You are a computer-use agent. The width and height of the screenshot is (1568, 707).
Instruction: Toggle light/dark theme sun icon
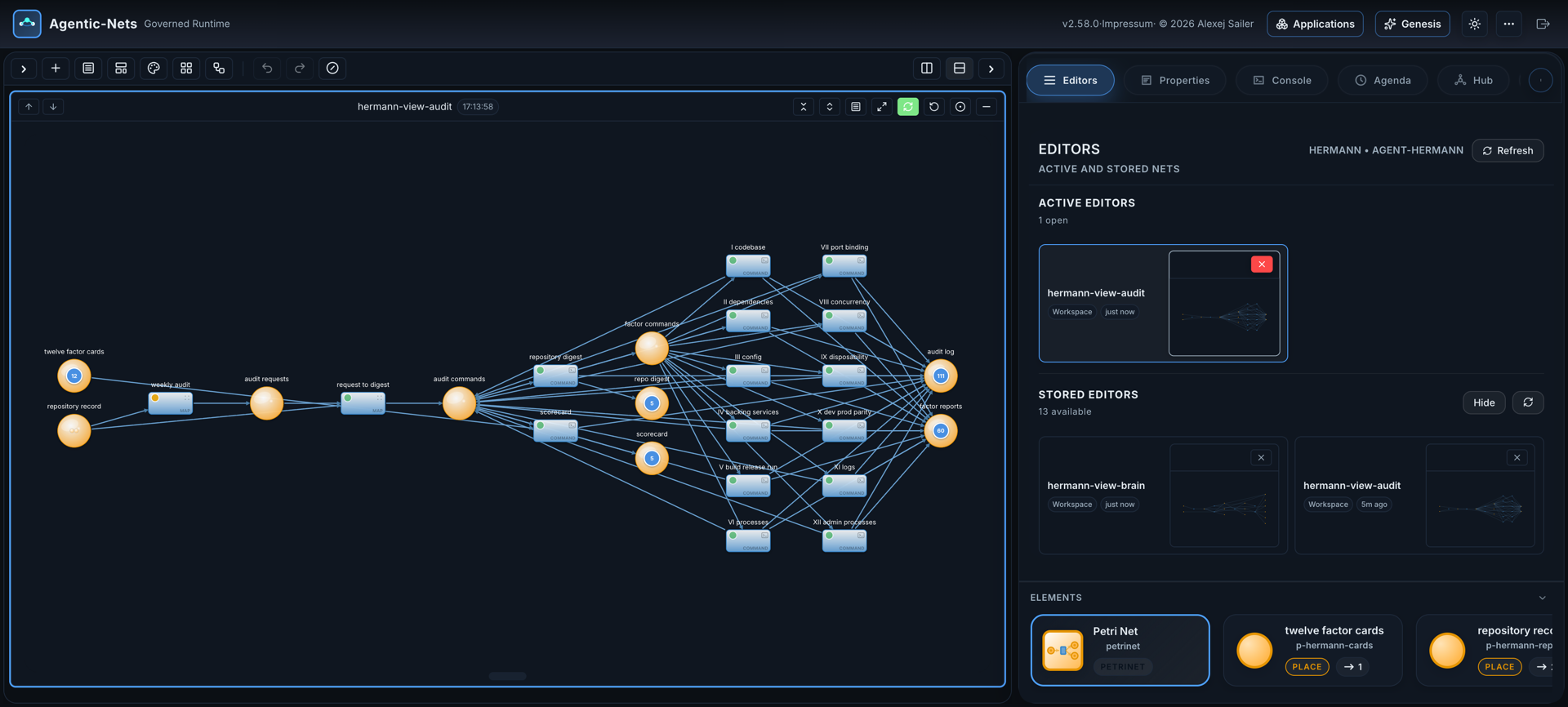tap(1475, 24)
